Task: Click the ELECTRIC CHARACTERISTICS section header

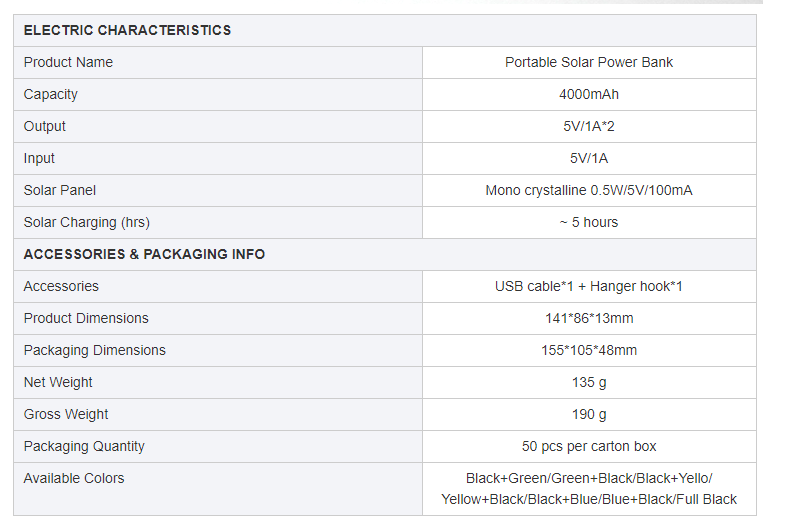Action: 127,30
